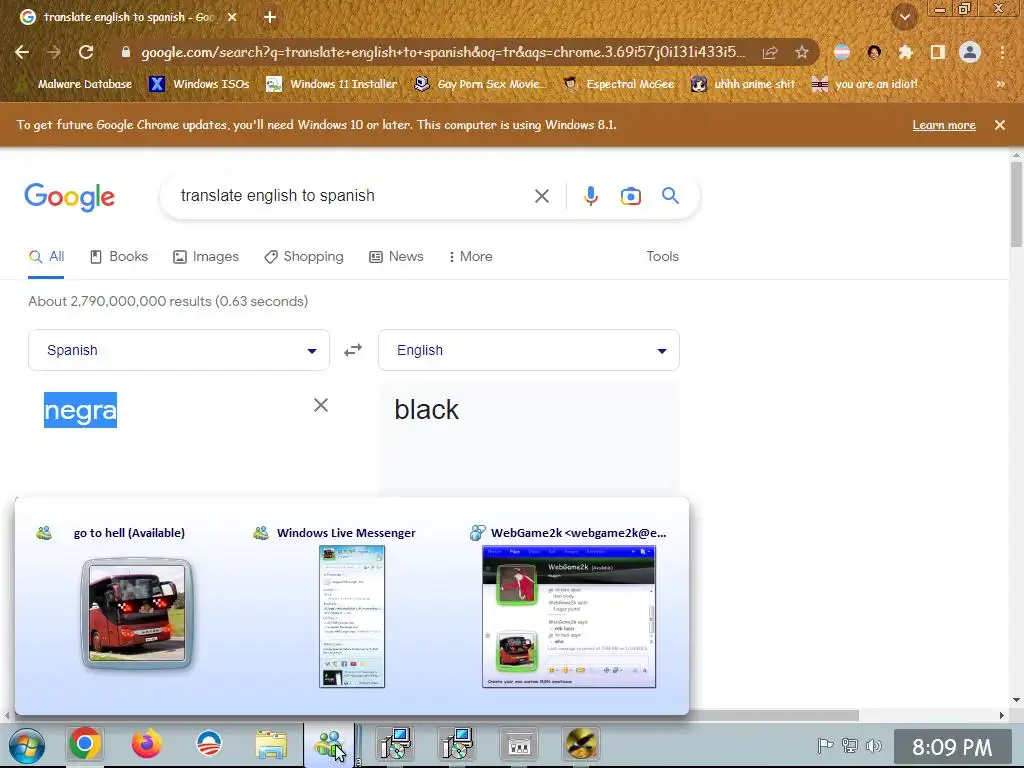
Task: Click the address bar URL
Action: tap(443, 52)
